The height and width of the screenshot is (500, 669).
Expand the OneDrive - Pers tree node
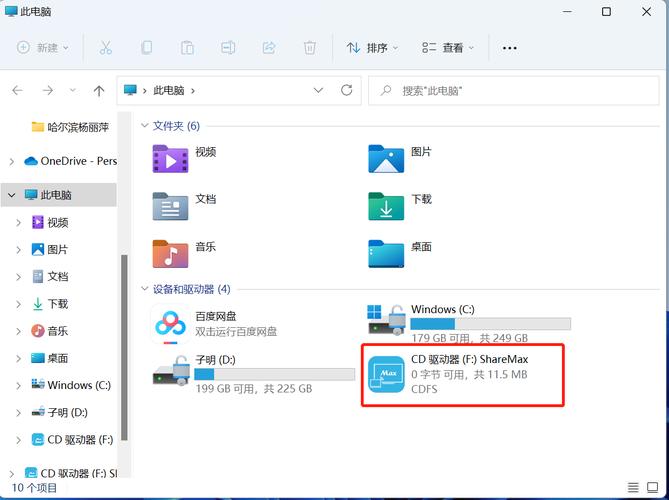pyautogui.click(x=12, y=161)
